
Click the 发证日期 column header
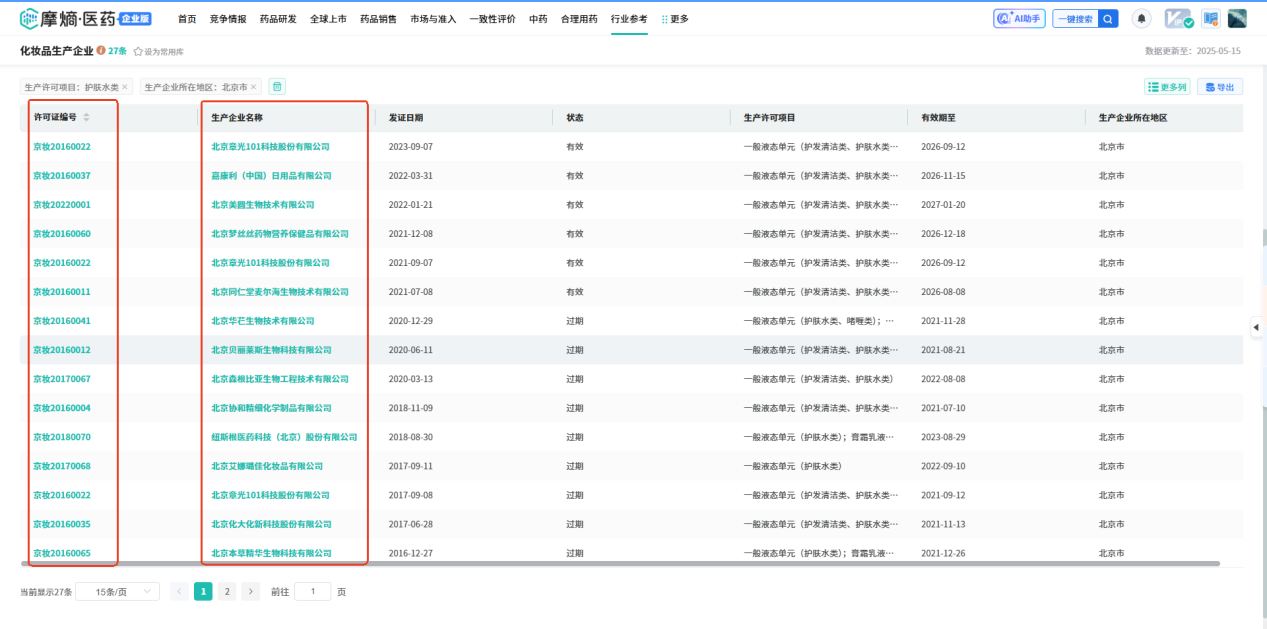[x=406, y=118]
